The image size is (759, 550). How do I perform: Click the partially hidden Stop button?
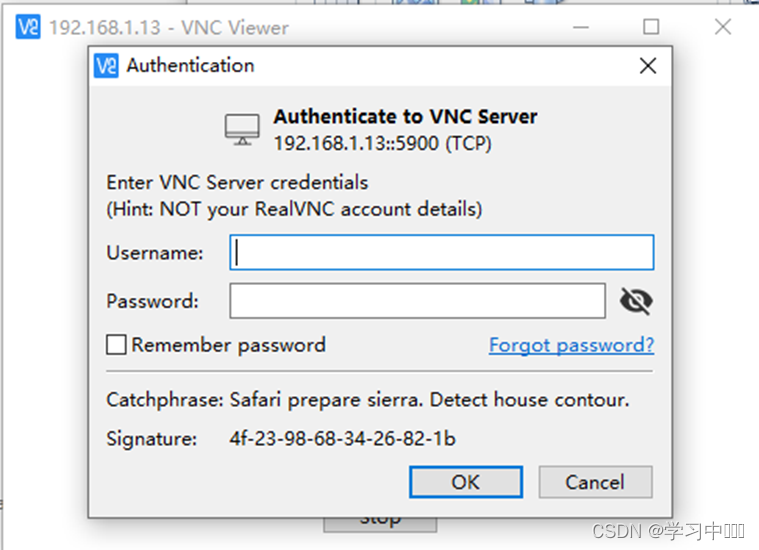pyautogui.click(x=380, y=524)
